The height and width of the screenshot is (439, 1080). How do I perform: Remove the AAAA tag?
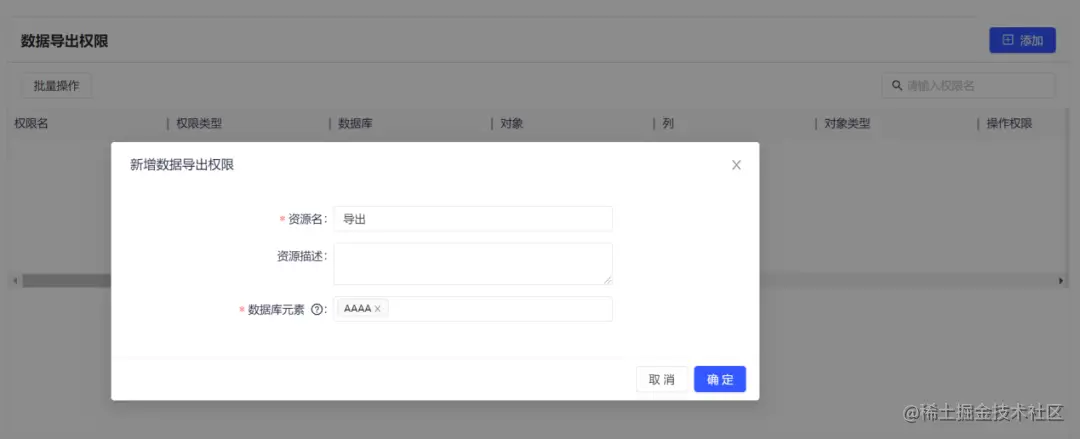point(377,309)
